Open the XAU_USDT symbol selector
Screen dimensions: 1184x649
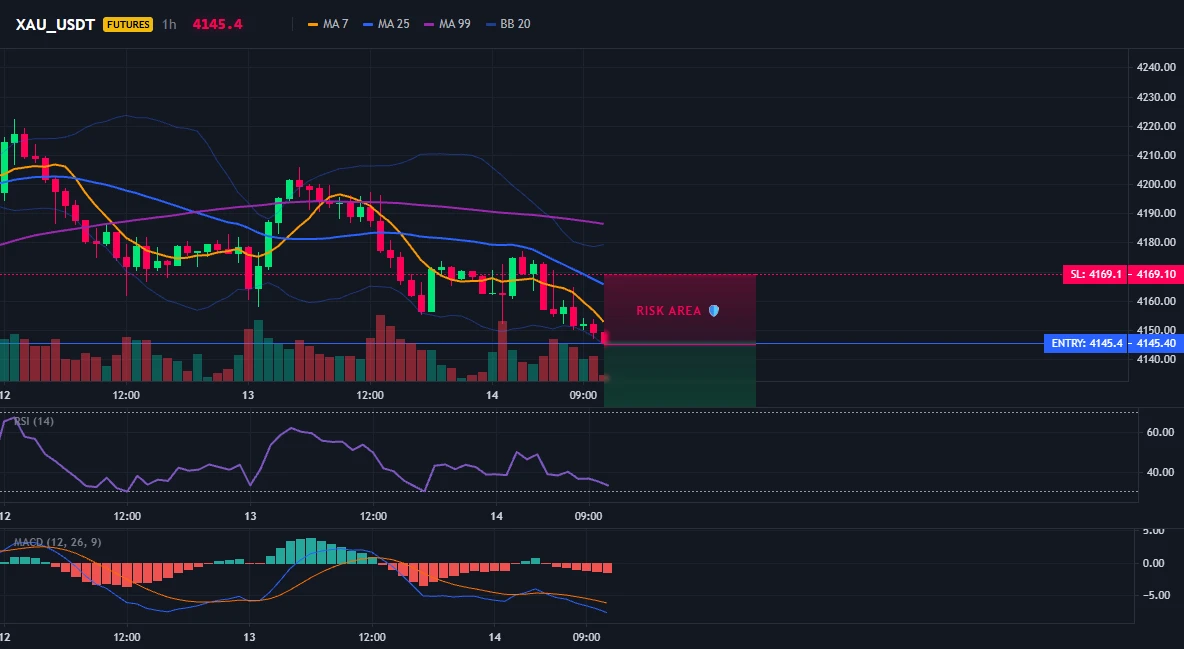tap(55, 24)
